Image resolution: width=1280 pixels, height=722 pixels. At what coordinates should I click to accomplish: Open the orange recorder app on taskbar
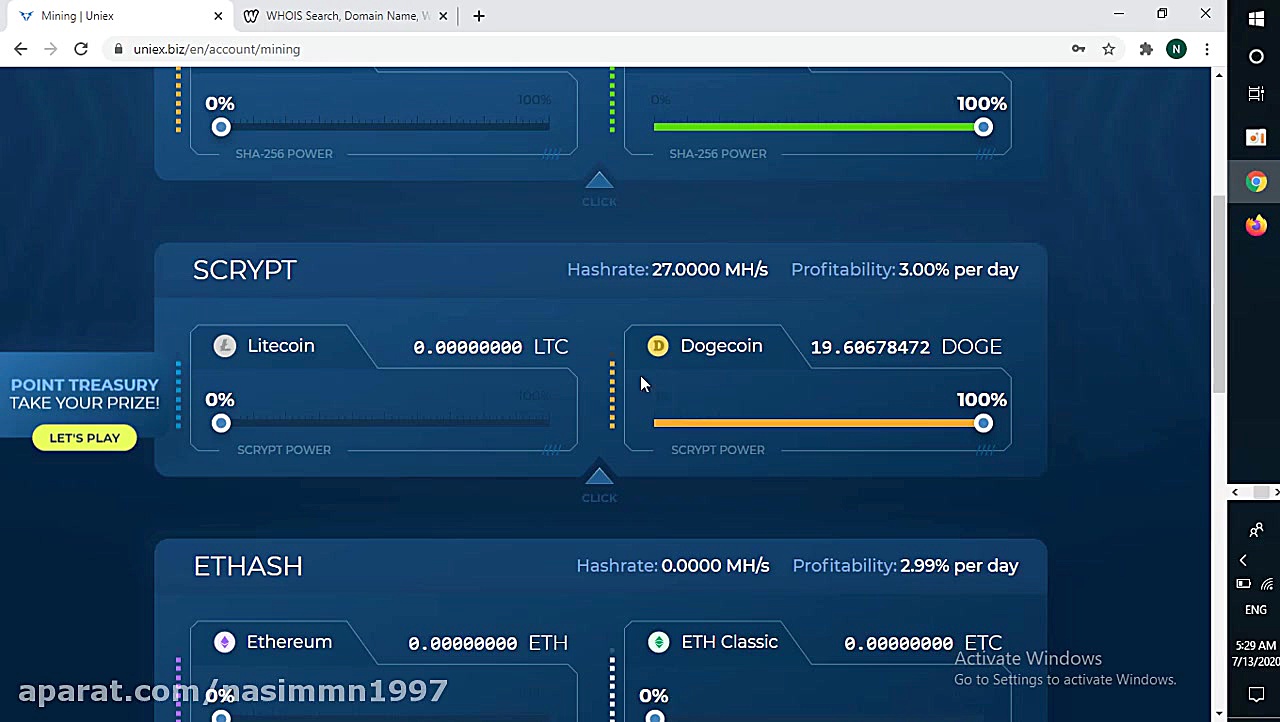pyautogui.click(x=1256, y=138)
